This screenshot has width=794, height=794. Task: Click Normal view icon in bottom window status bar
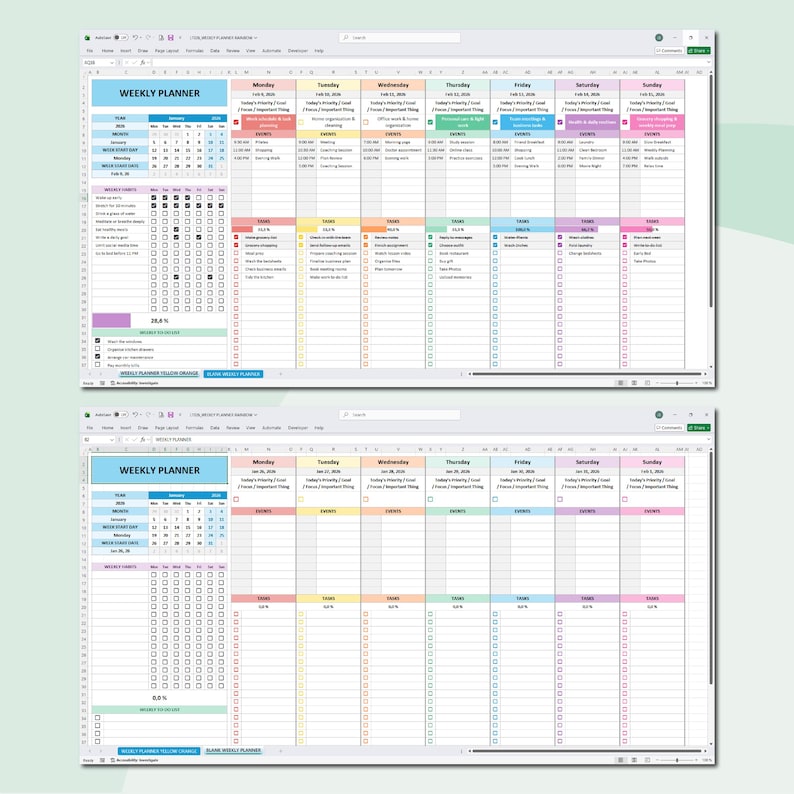[x=621, y=760]
